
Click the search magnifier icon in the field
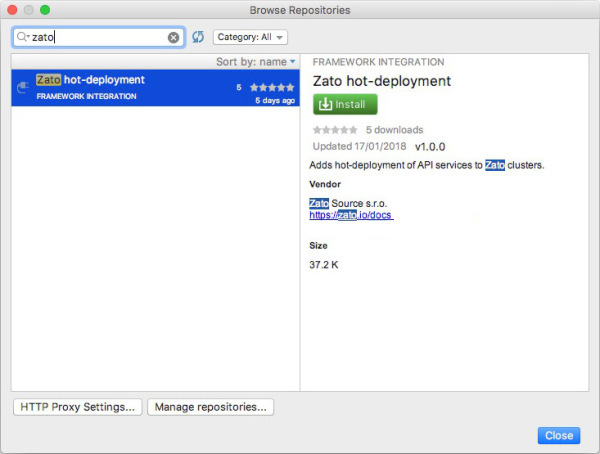click(21, 37)
